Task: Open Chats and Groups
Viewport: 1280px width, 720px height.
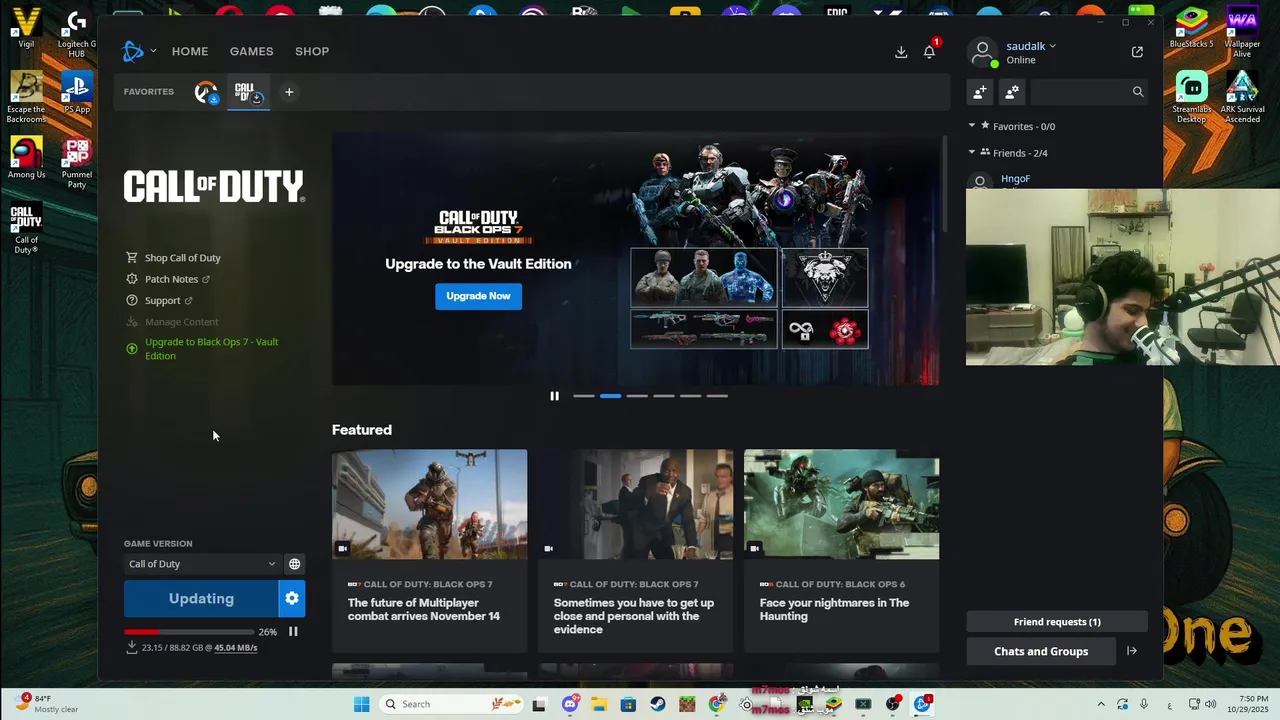Action: pyautogui.click(x=1041, y=651)
